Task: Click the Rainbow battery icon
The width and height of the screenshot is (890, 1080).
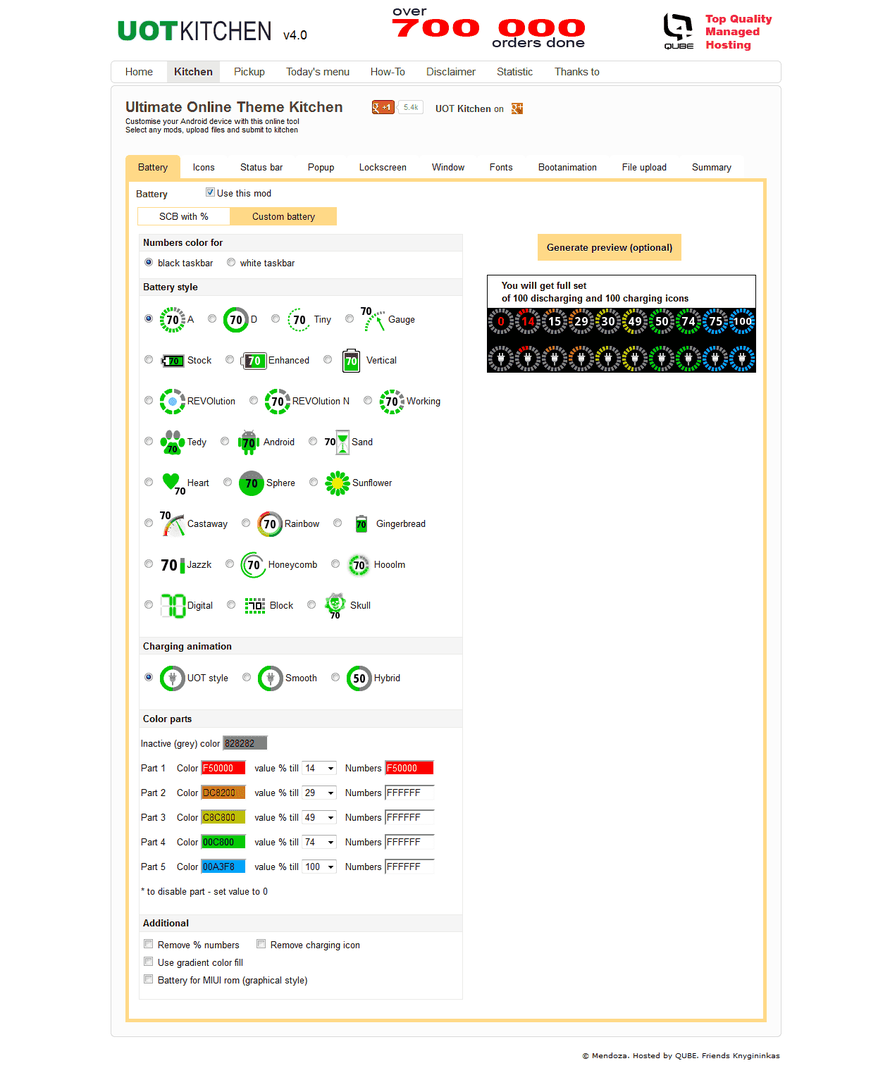Action: coord(269,523)
